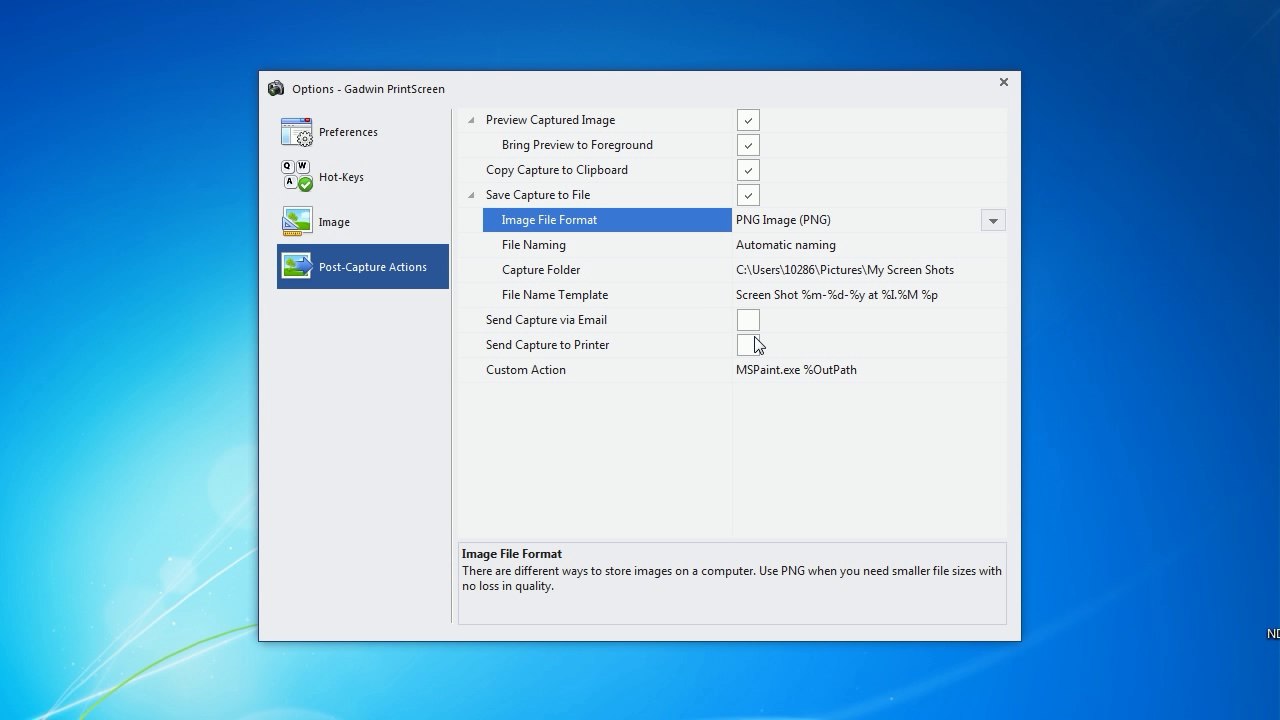Click the Gadwin PrintScreen camera icon in title bar

276,89
